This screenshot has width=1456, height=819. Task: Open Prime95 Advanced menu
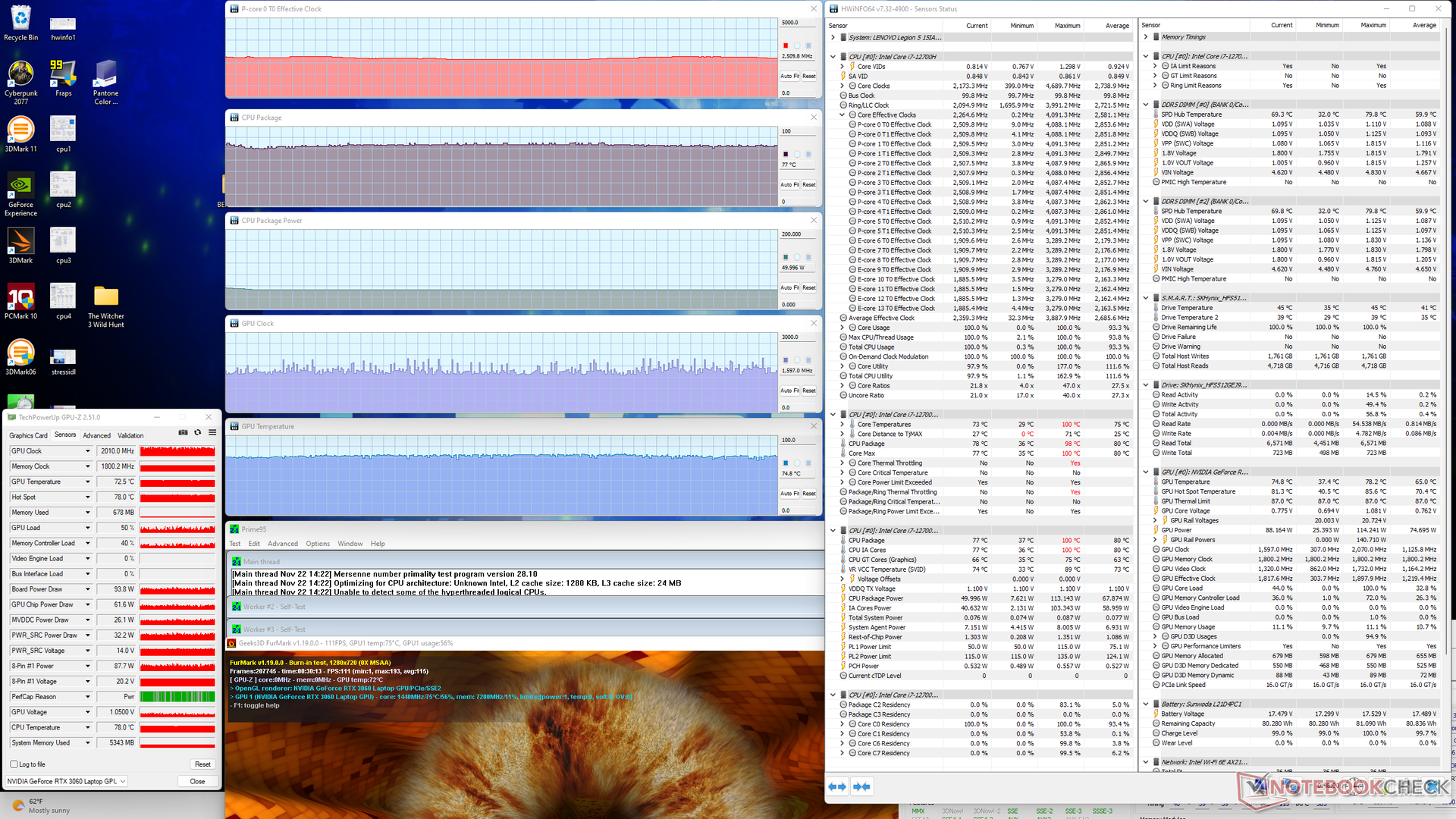click(282, 544)
